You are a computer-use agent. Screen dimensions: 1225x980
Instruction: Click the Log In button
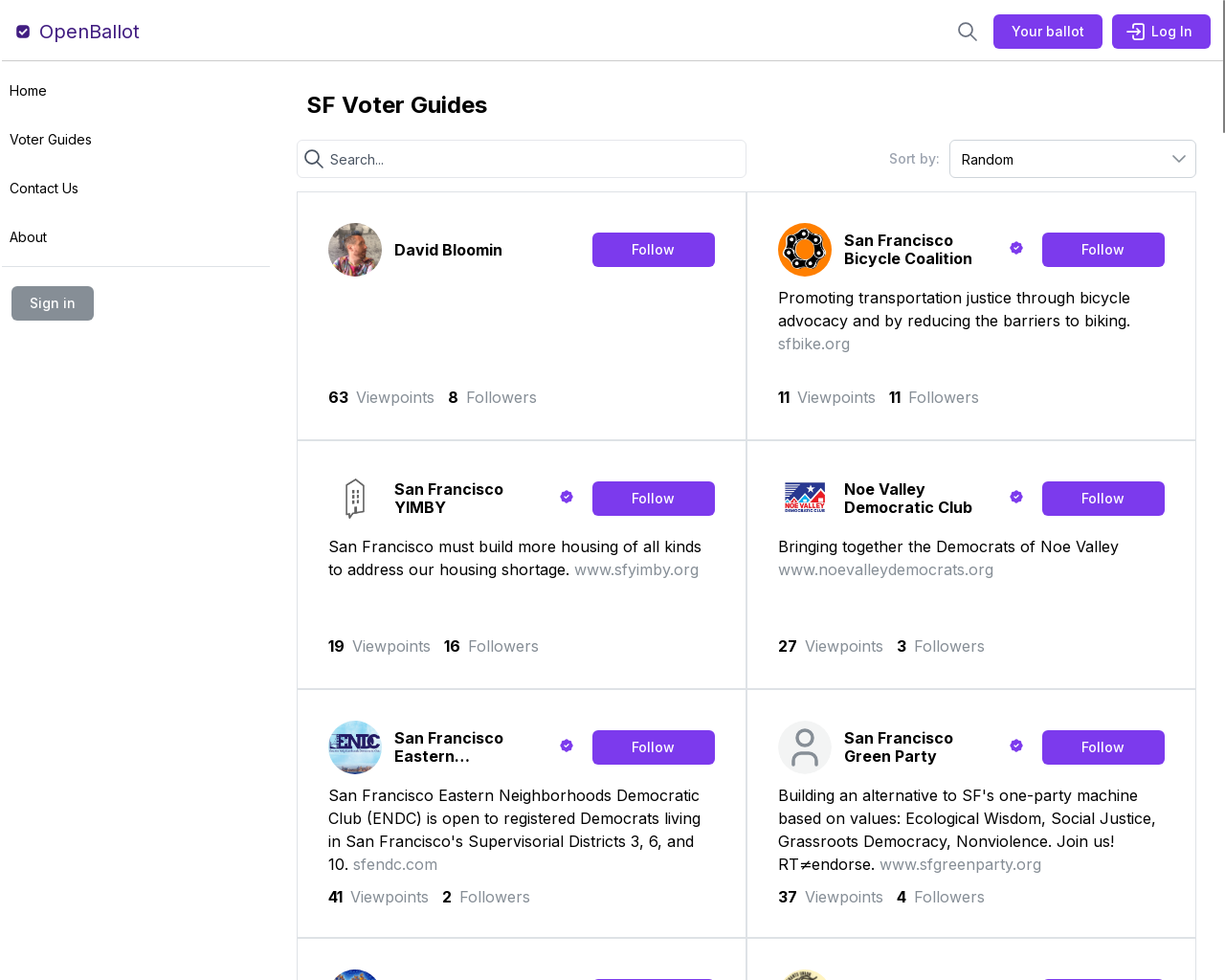coord(1161,32)
